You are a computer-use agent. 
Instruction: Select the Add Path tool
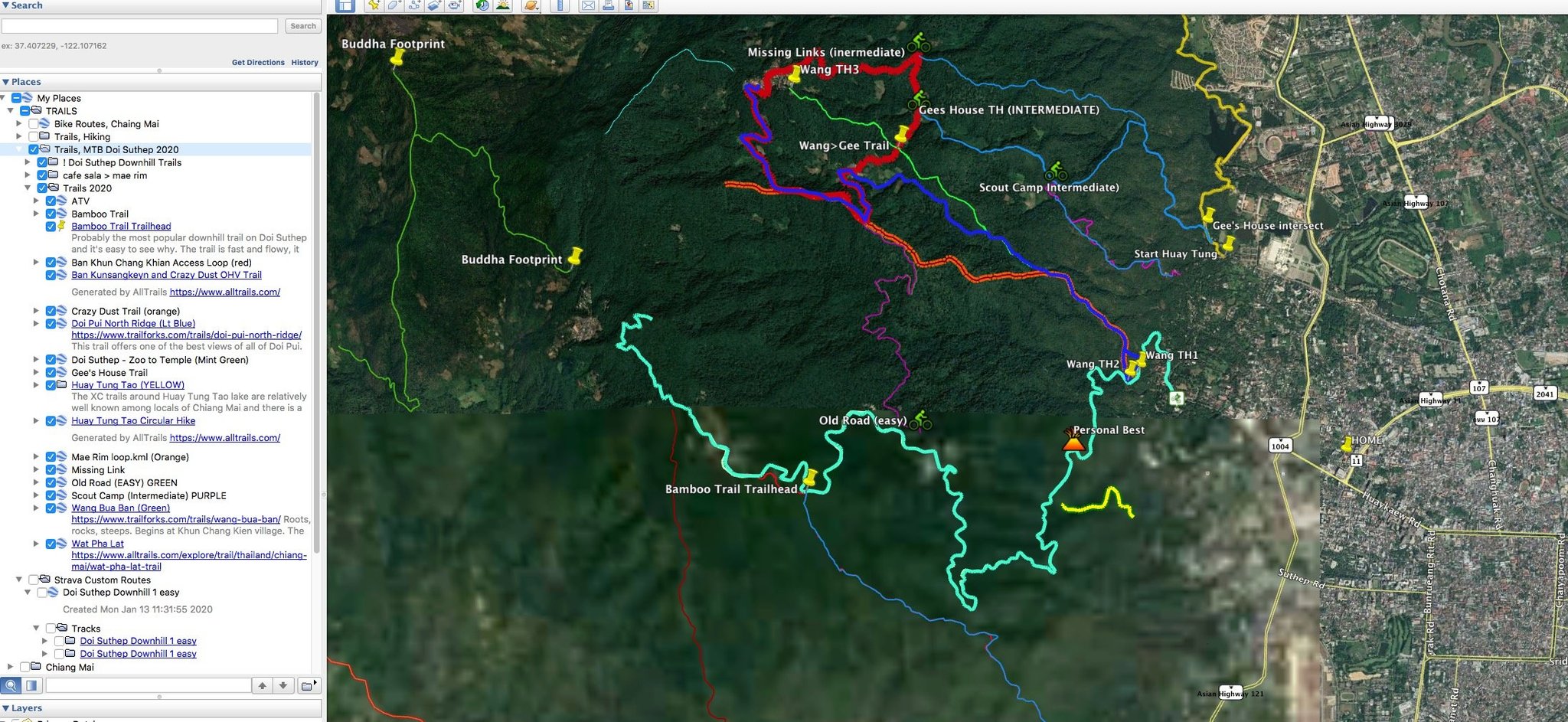pyautogui.click(x=414, y=5)
